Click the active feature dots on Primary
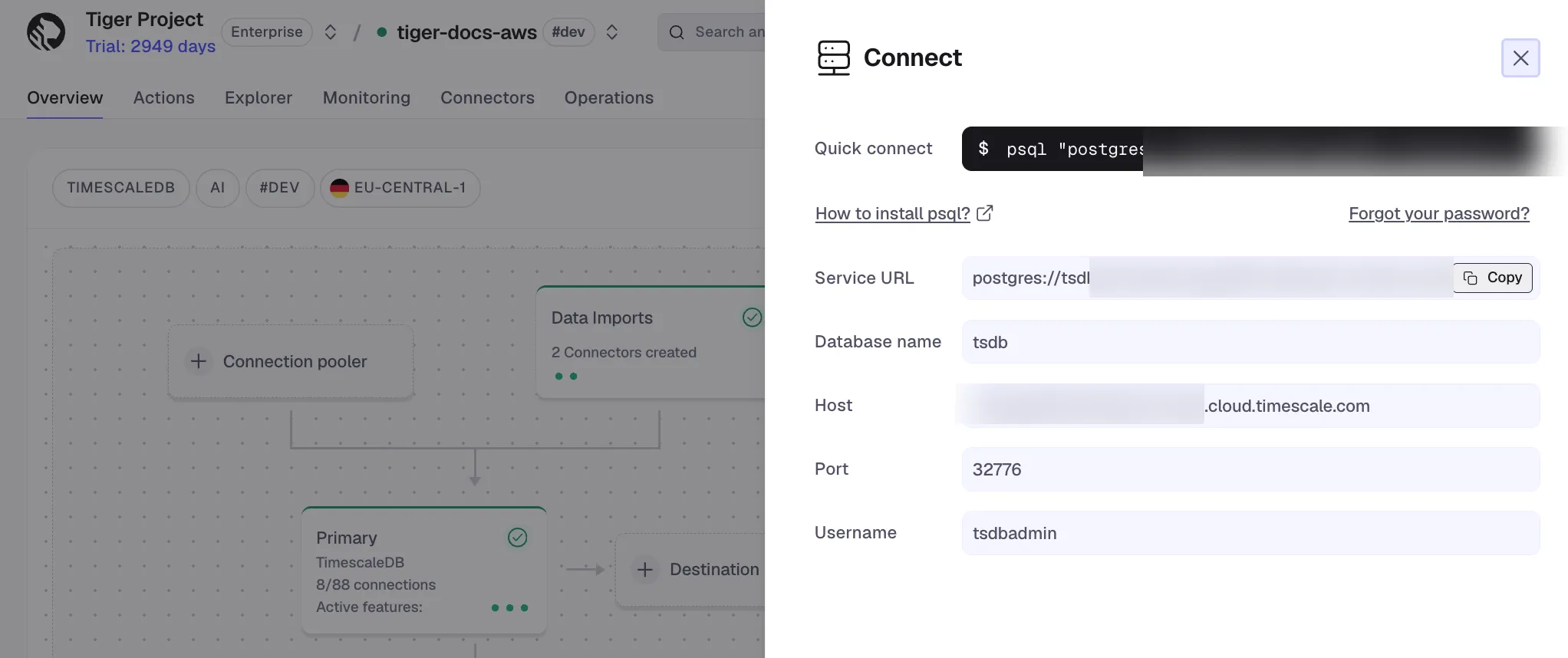This screenshot has width=1568, height=658. (x=509, y=608)
